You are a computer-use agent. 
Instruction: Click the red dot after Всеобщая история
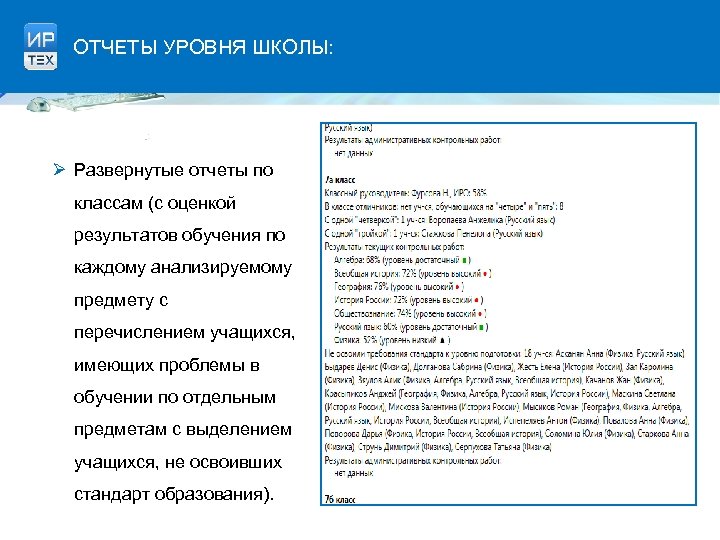(x=485, y=274)
